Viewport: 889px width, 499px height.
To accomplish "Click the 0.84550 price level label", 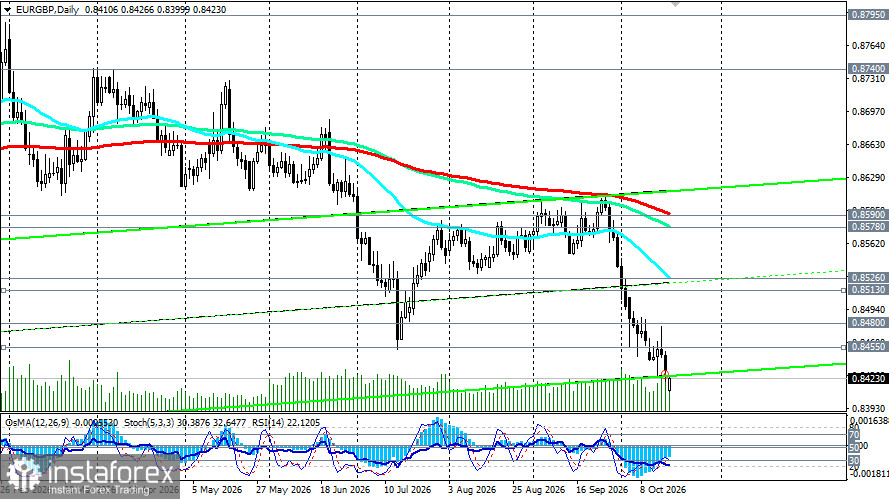I will [x=868, y=347].
